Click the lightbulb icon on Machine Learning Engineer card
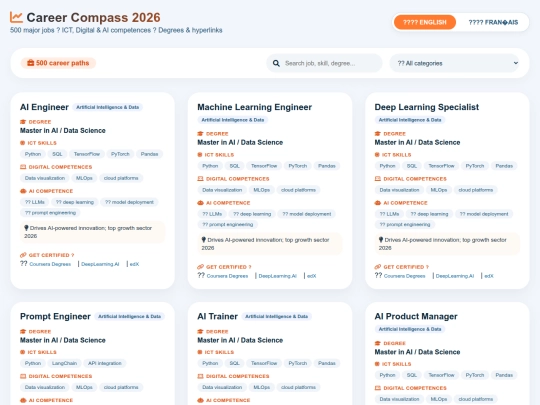The image size is (540, 405). click(x=204, y=240)
